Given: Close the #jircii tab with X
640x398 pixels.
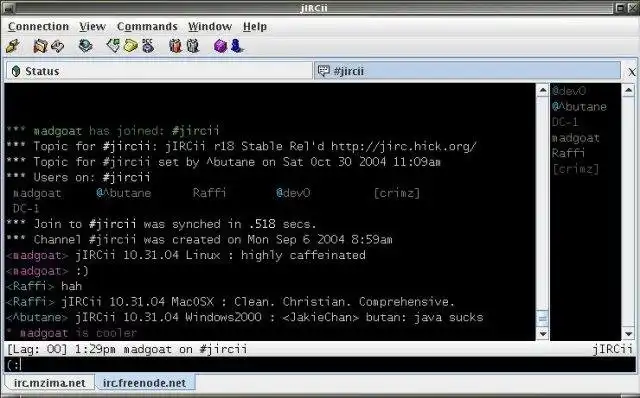Looking at the screenshot, I should click(x=632, y=72).
